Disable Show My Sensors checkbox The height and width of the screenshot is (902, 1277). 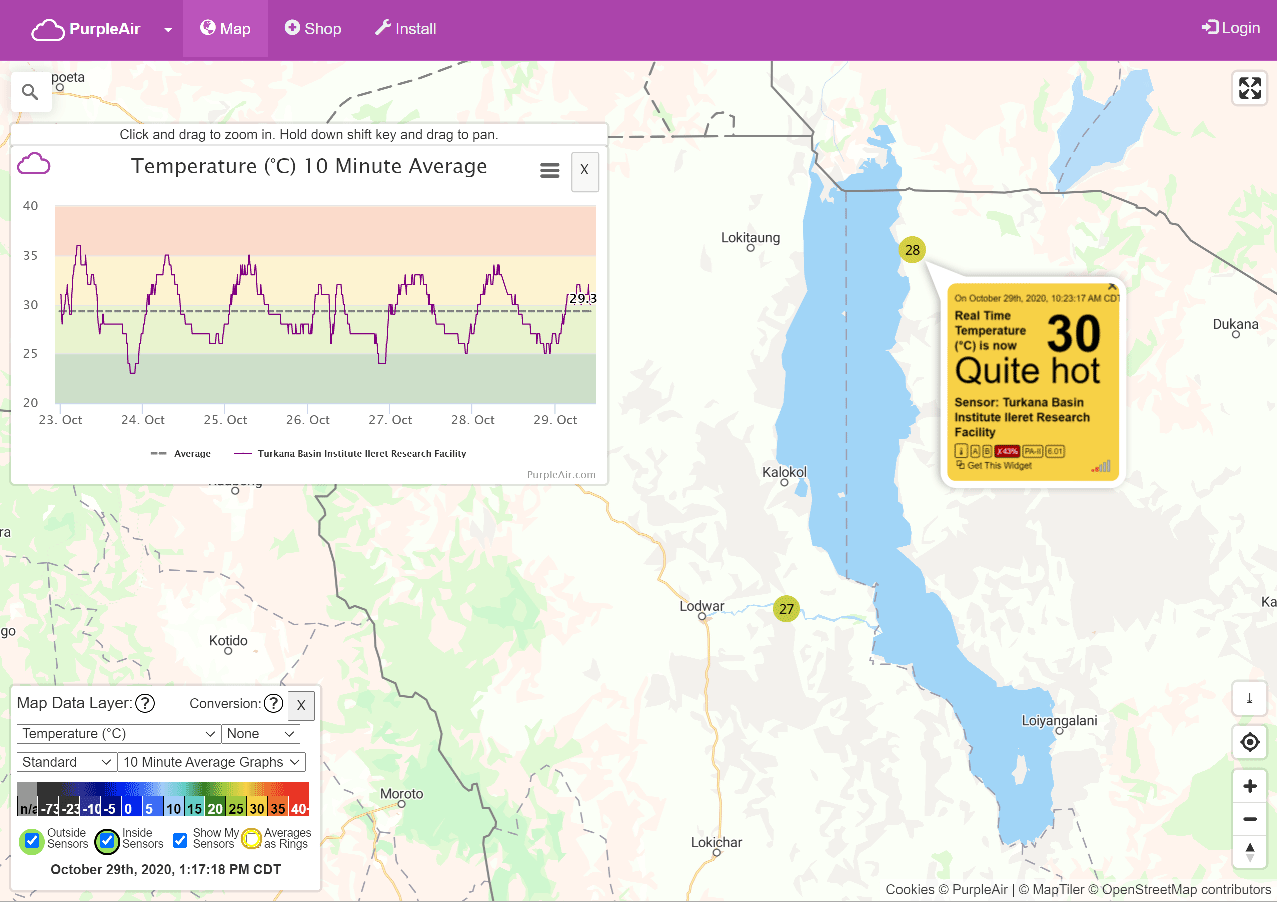[180, 840]
